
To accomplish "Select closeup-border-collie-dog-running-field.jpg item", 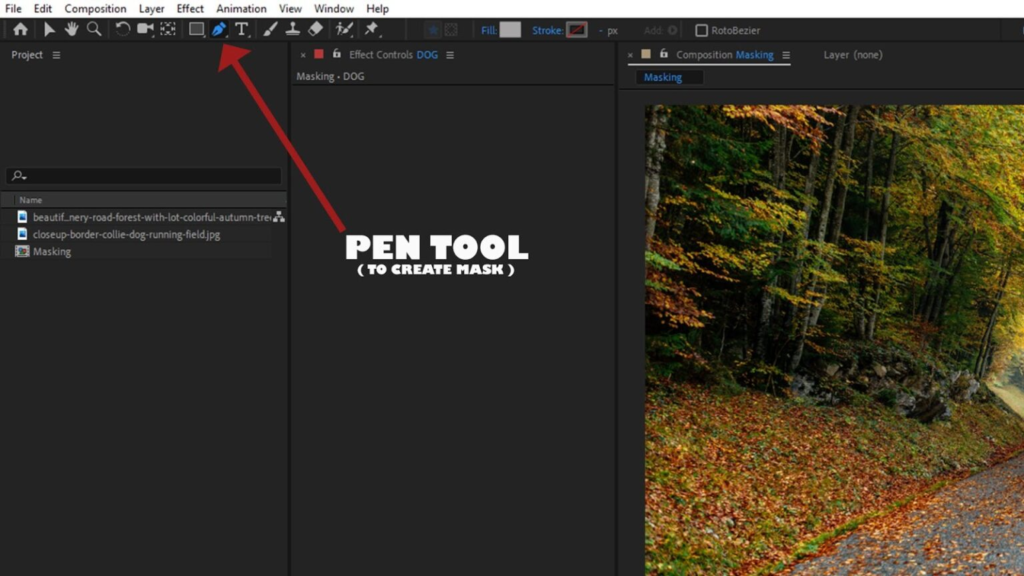I will 126,234.
